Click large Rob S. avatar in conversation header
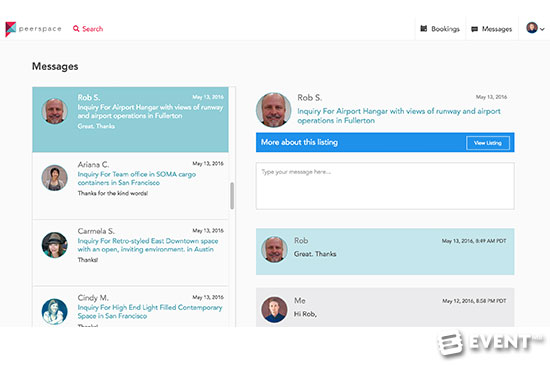This screenshot has width=550, height=365. (274, 110)
